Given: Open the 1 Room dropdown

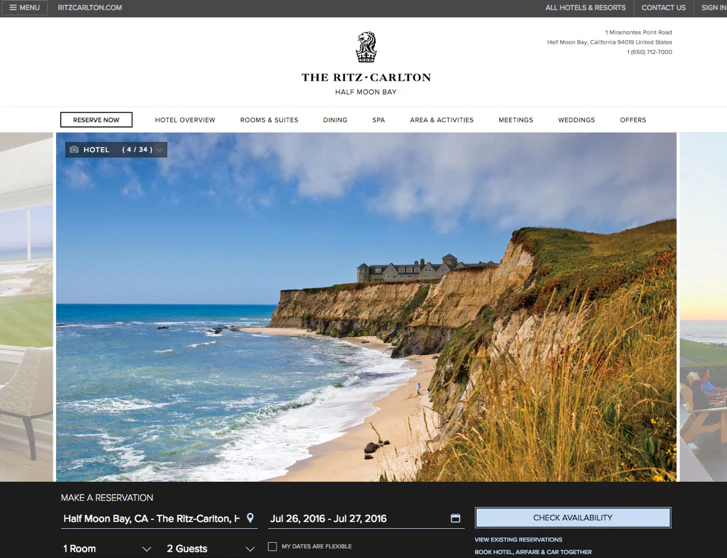Looking at the screenshot, I should coord(107,549).
